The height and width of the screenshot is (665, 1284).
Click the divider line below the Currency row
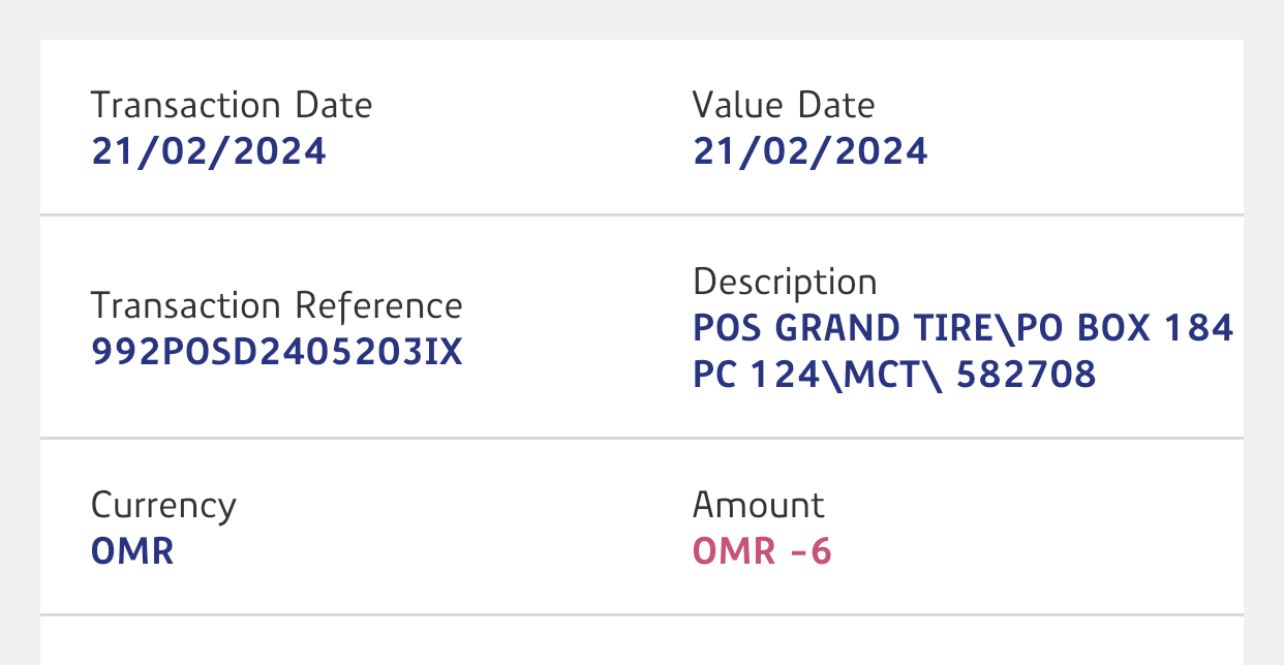[641, 615]
